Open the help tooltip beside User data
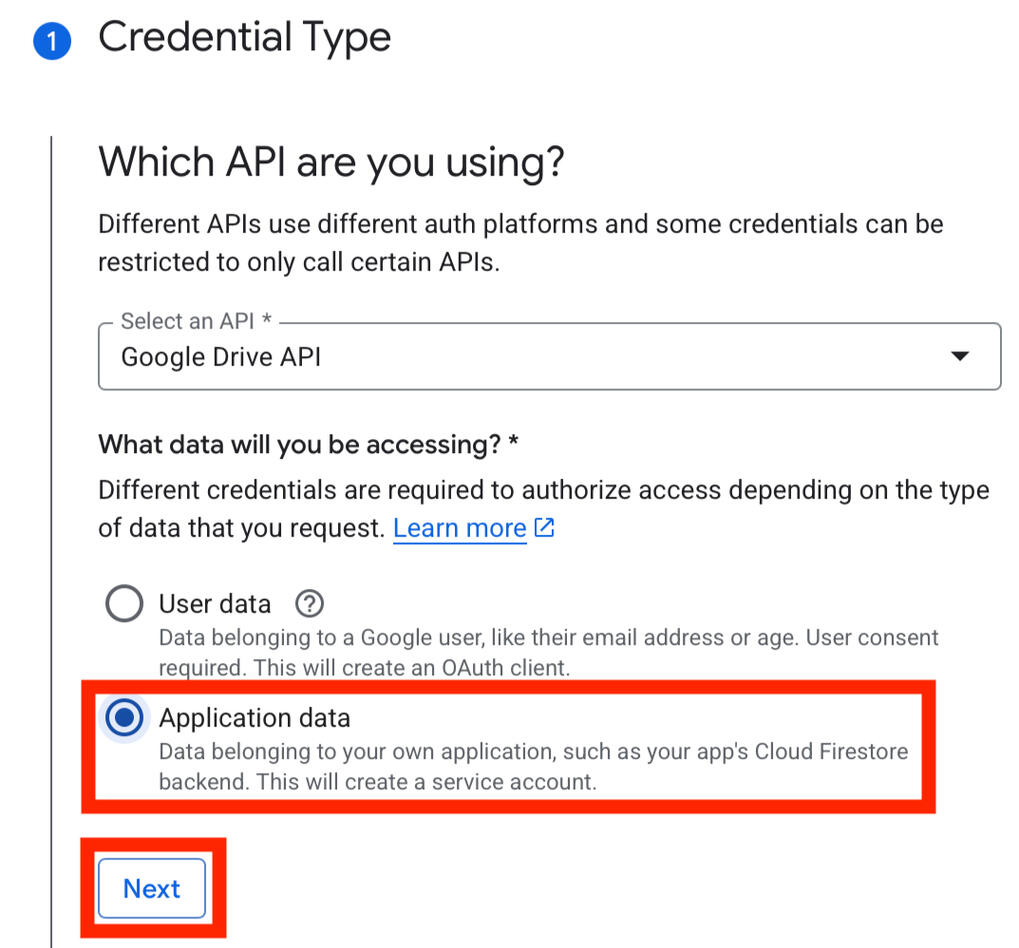The width and height of the screenshot is (1019, 948). coord(309,603)
